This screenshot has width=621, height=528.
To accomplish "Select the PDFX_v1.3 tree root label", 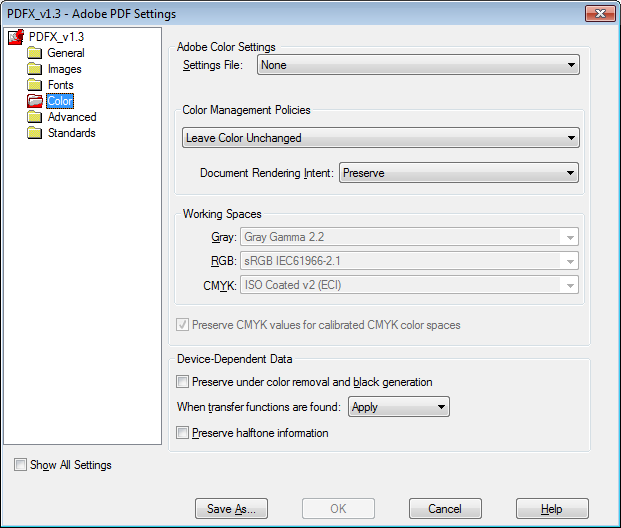I will coord(56,37).
